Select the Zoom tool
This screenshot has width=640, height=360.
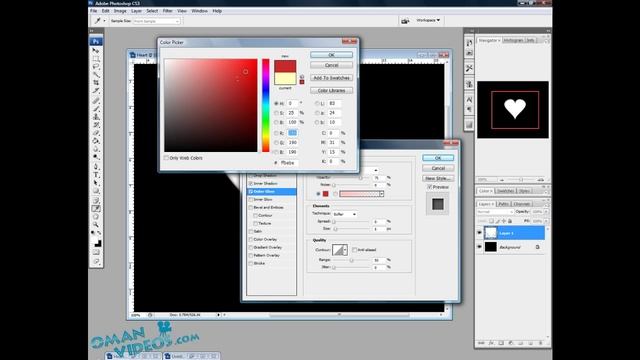[96, 224]
